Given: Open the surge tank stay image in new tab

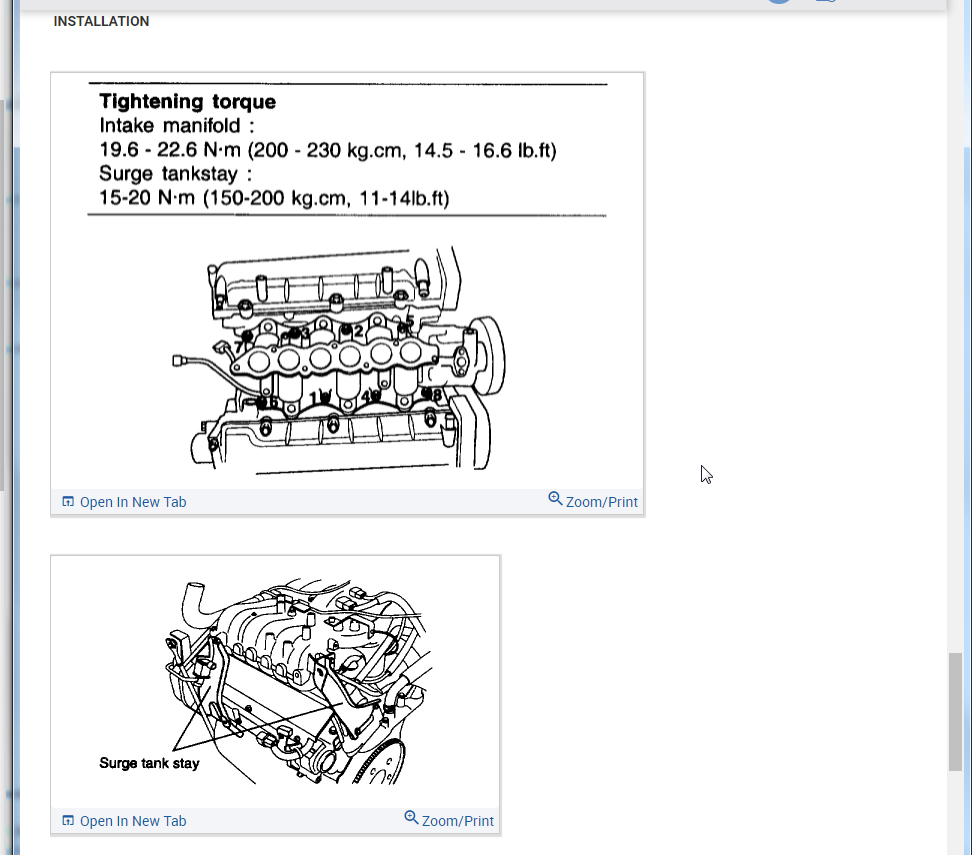Looking at the screenshot, I should 133,821.
